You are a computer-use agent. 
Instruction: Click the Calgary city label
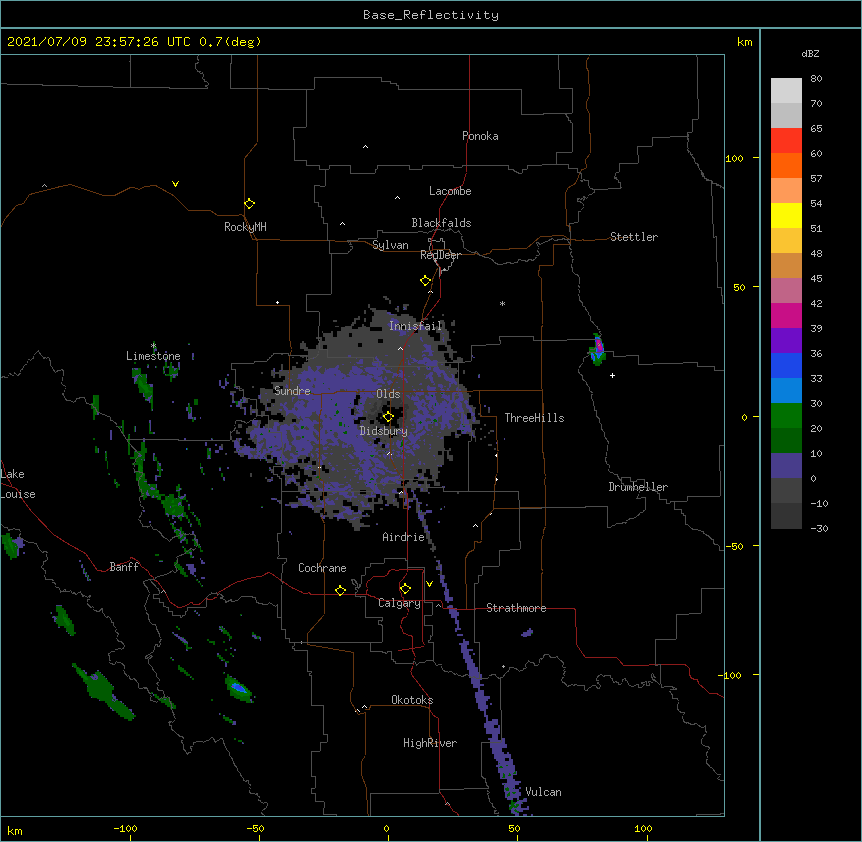click(400, 603)
